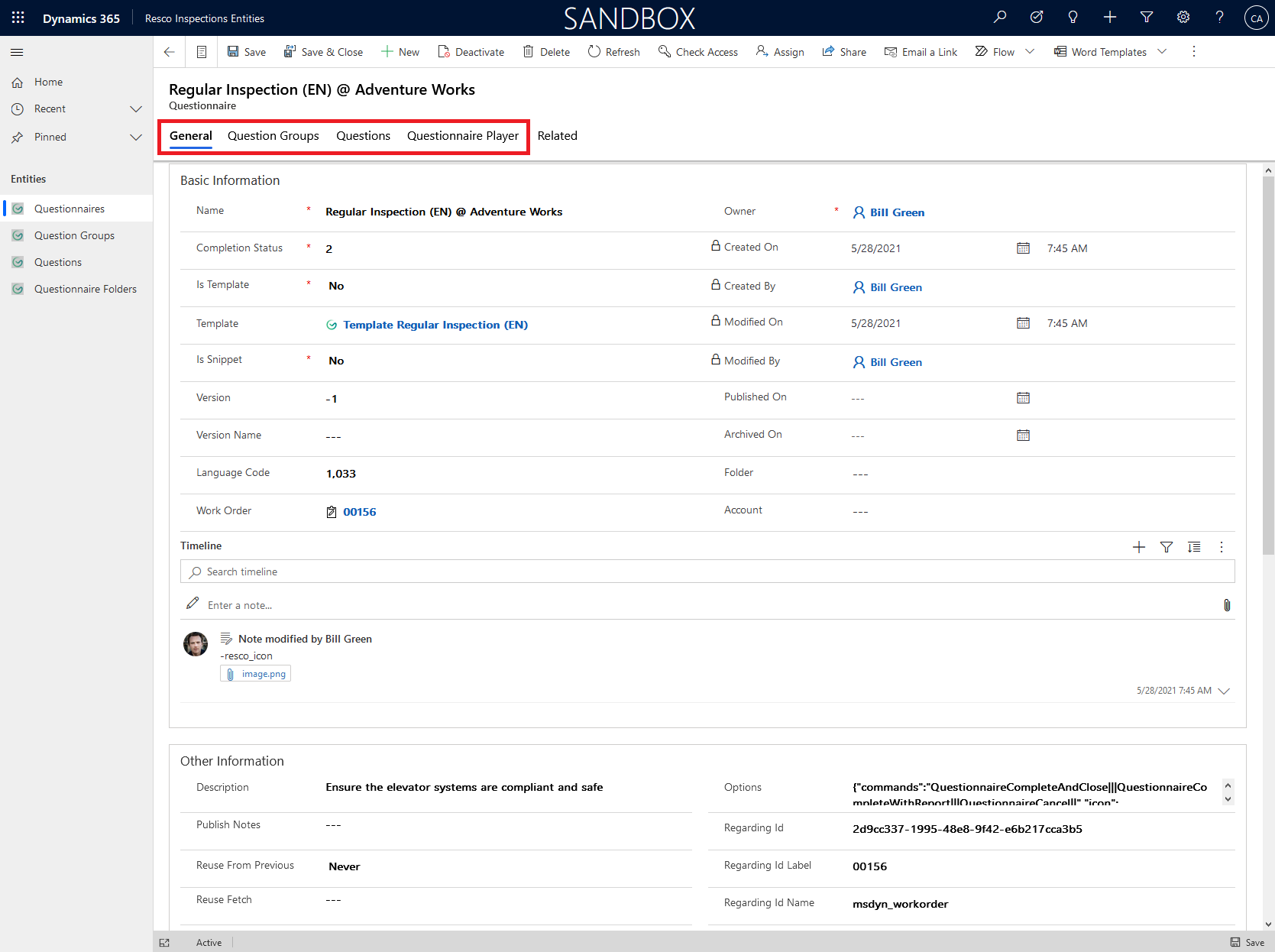The image size is (1275, 952).
Task: Click the advanced find filter icon in header
Action: click(1146, 18)
